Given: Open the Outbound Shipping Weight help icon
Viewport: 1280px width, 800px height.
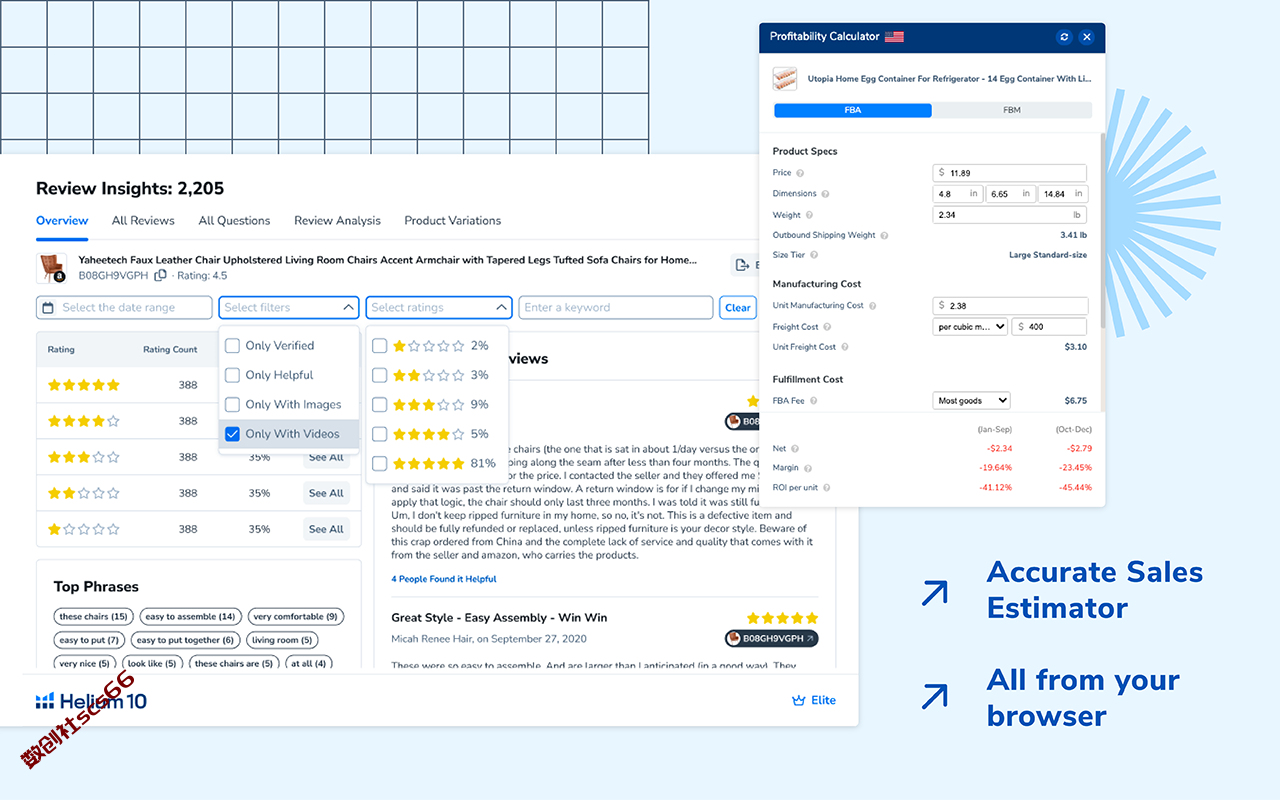Looking at the screenshot, I should 884,236.
